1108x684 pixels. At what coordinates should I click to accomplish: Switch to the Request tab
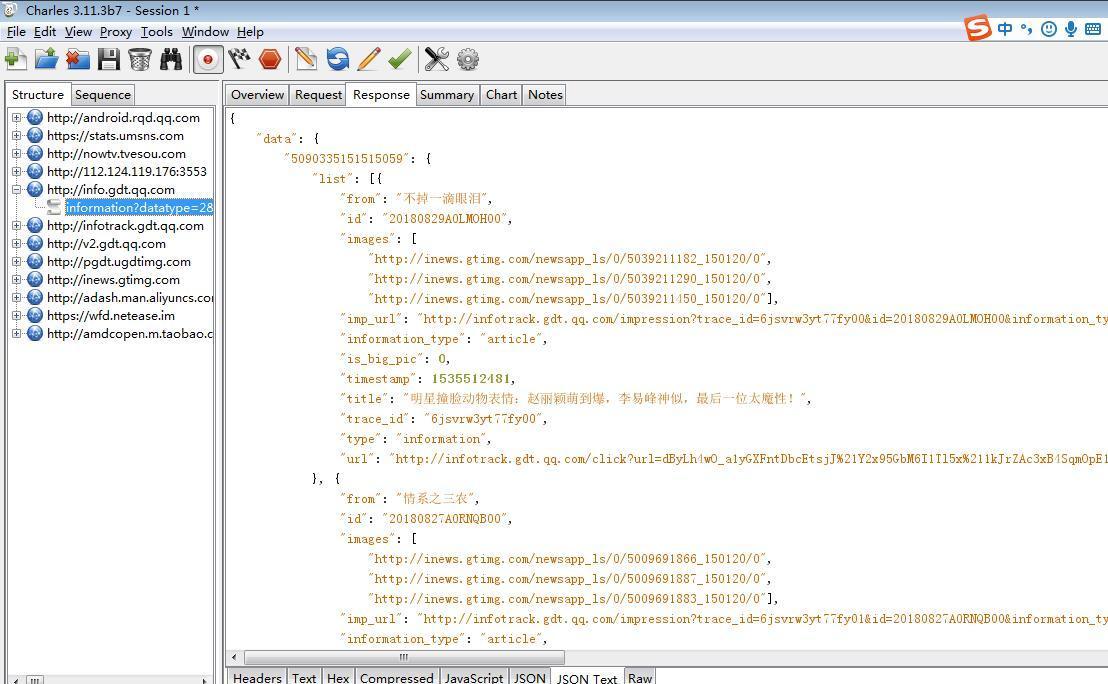click(x=318, y=95)
